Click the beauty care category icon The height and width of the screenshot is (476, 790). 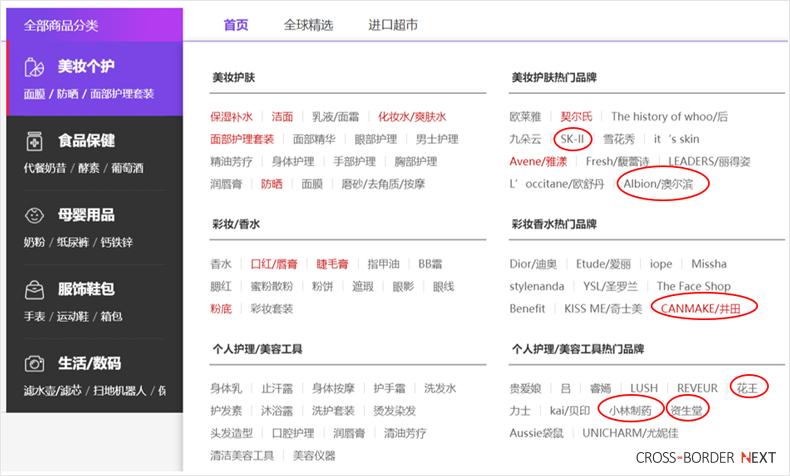[x=34, y=67]
